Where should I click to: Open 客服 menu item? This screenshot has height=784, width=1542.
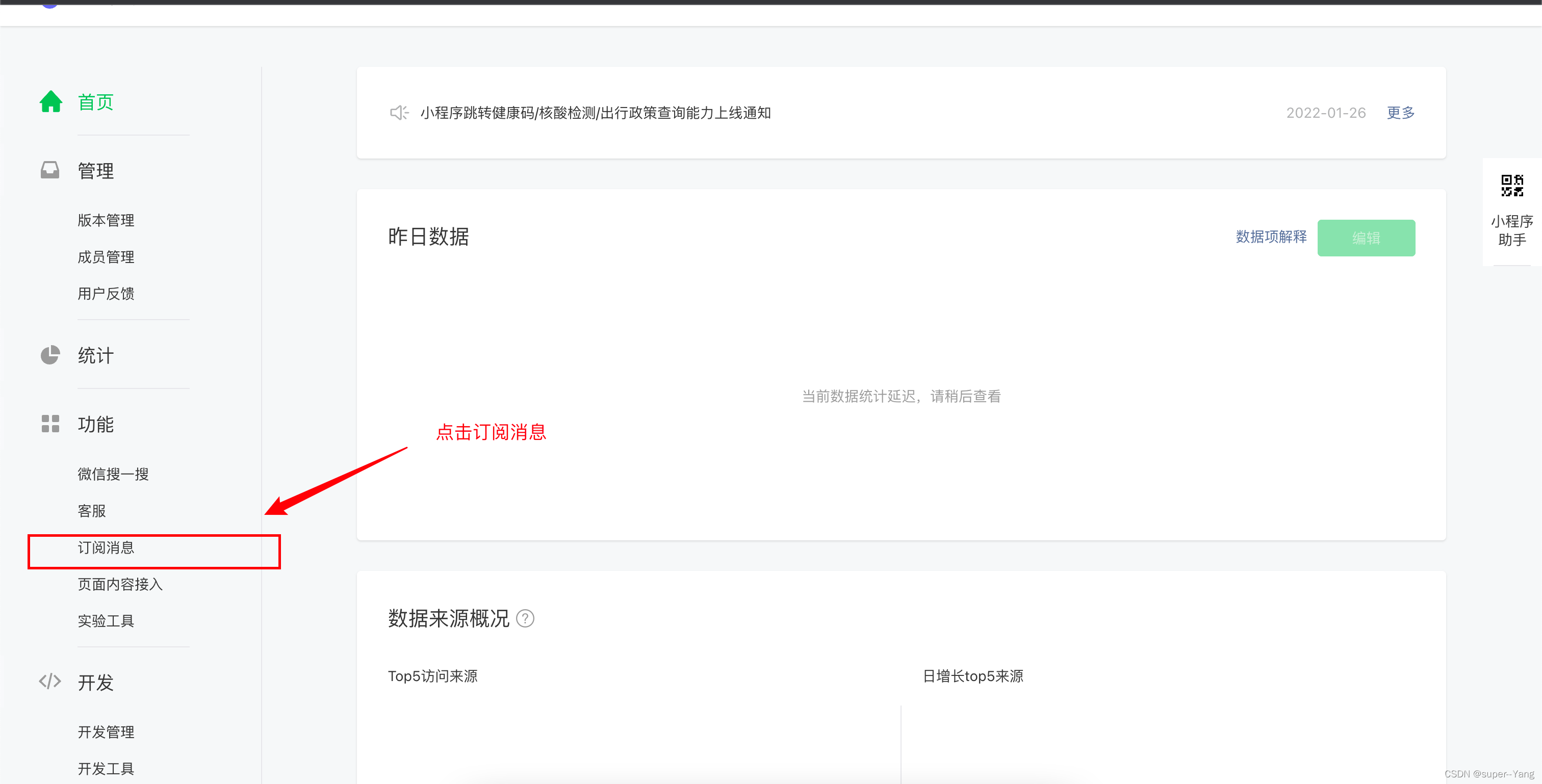[x=92, y=511]
